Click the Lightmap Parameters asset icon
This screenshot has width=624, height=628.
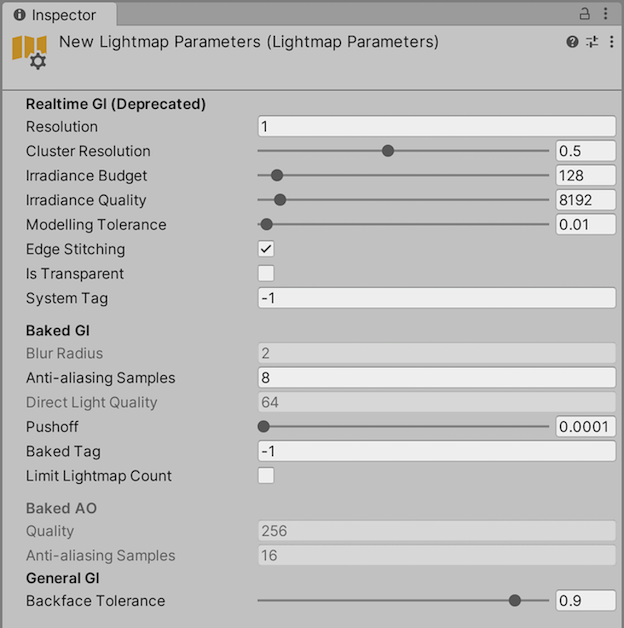[30, 52]
